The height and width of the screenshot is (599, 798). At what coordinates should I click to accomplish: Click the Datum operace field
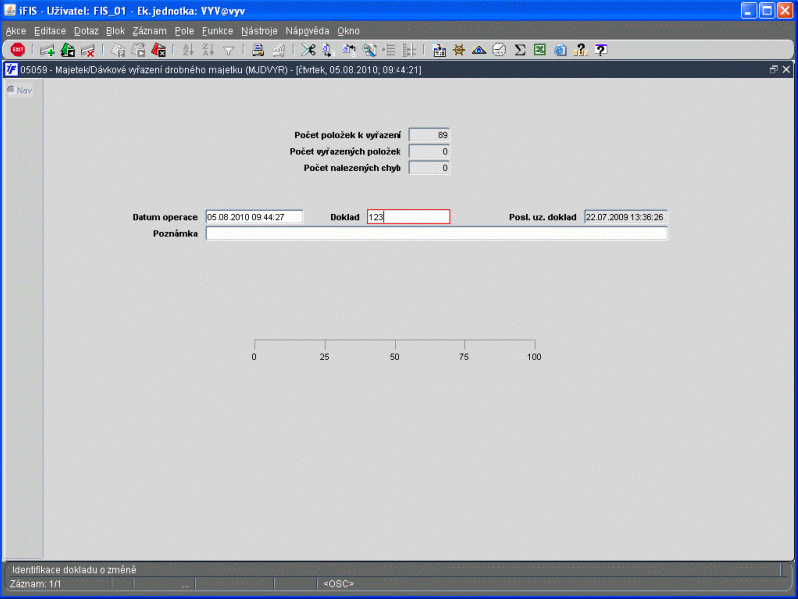point(254,217)
